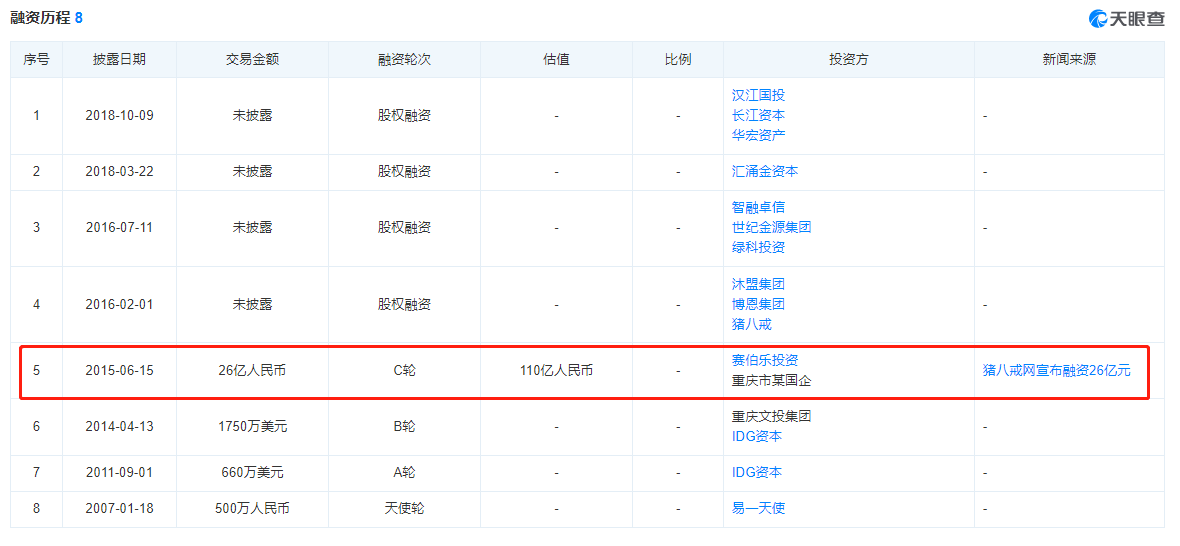
Task: Select the text 重庆文投集团
Action: [x=771, y=416]
